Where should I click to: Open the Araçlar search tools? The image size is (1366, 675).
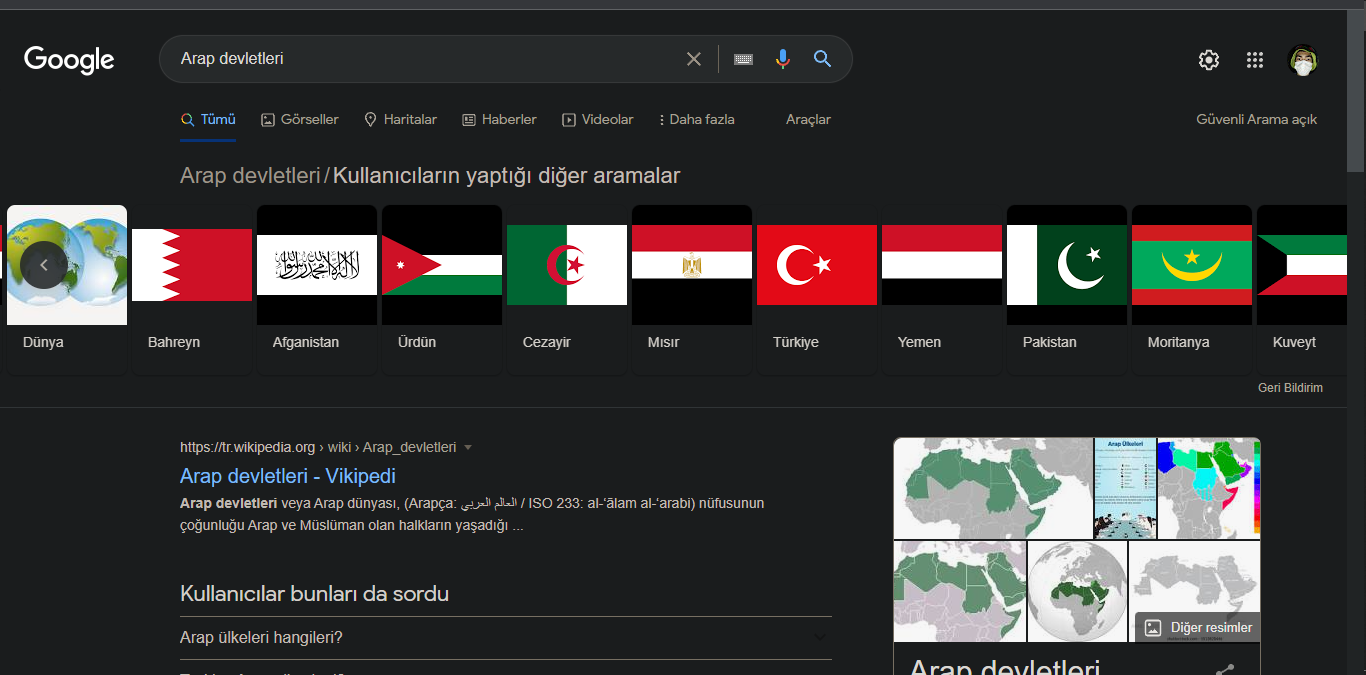click(x=808, y=119)
